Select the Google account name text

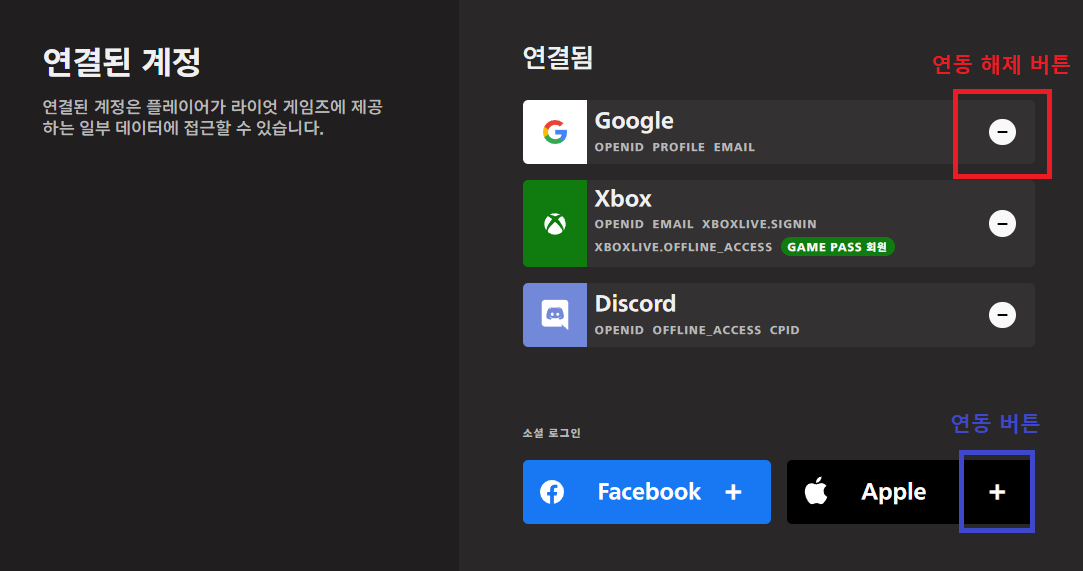click(634, 121)
